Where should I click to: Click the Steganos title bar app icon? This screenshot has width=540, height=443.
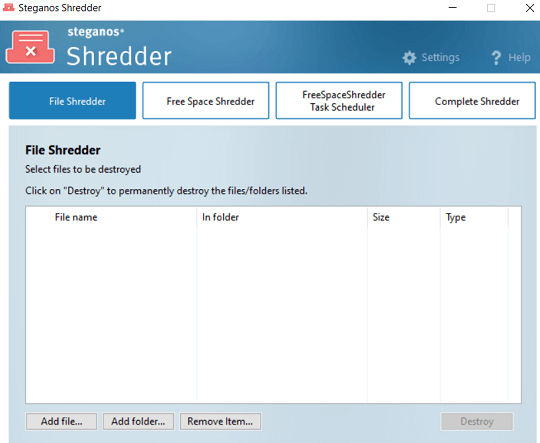8,7
